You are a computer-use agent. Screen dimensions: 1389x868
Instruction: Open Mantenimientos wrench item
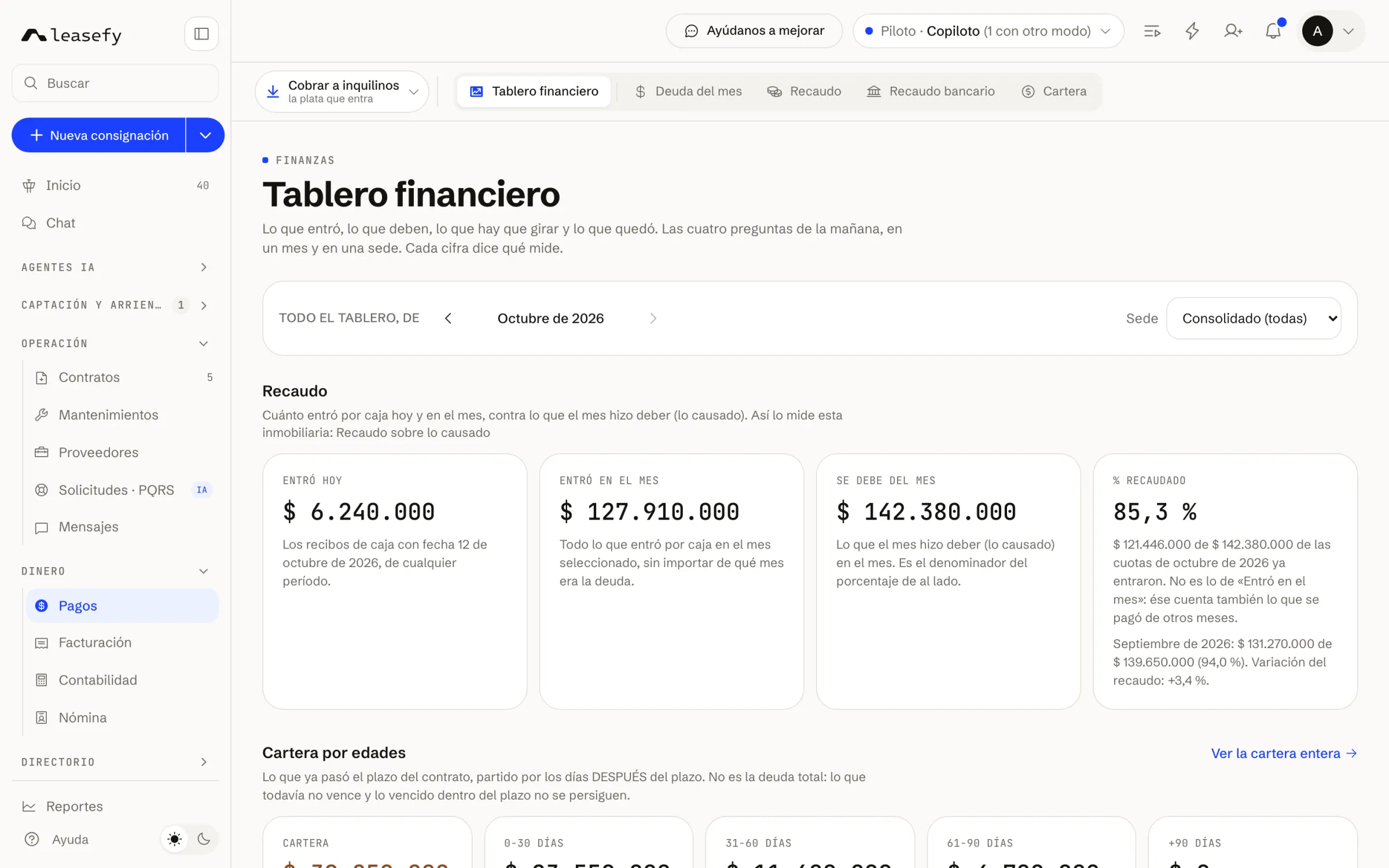coord(123,415)
